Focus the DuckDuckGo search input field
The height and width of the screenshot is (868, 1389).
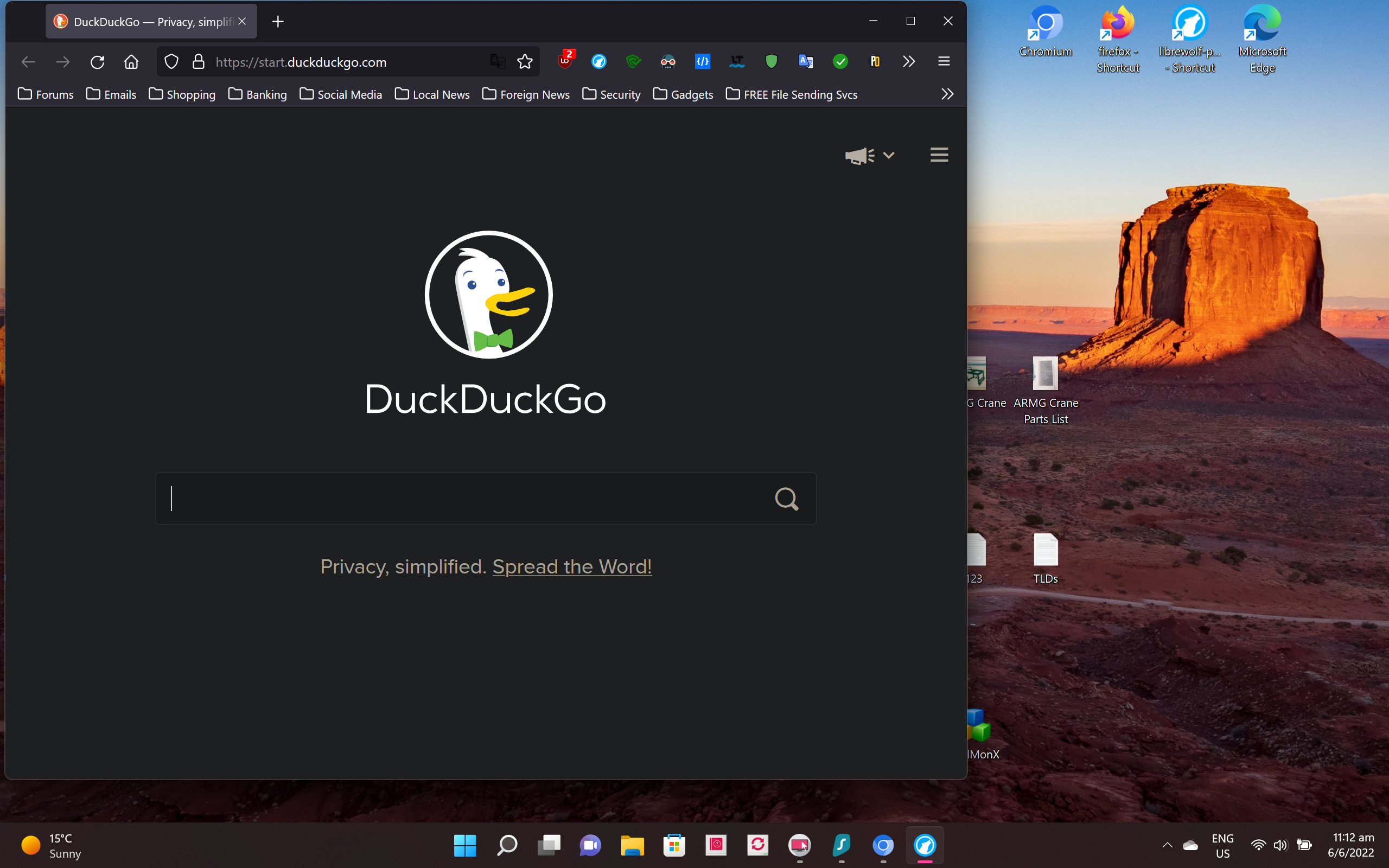tap(459, 499)
